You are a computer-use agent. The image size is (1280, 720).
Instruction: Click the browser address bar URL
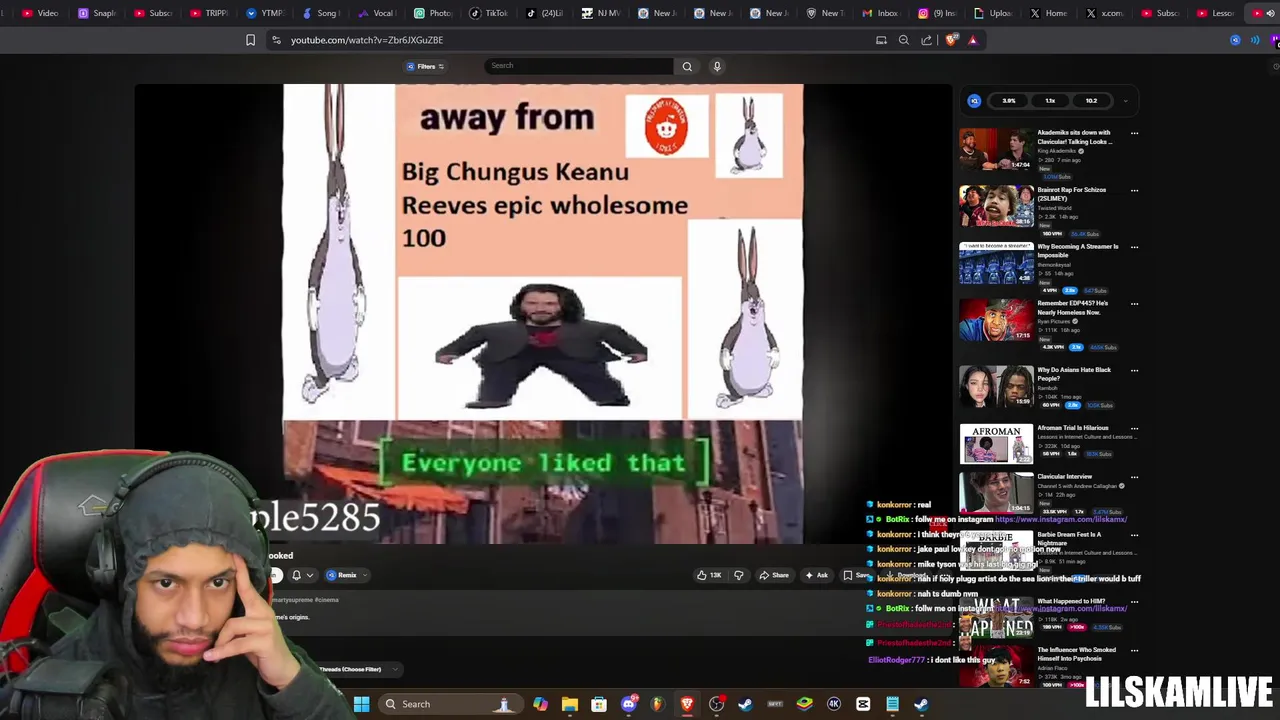(367, 40)
